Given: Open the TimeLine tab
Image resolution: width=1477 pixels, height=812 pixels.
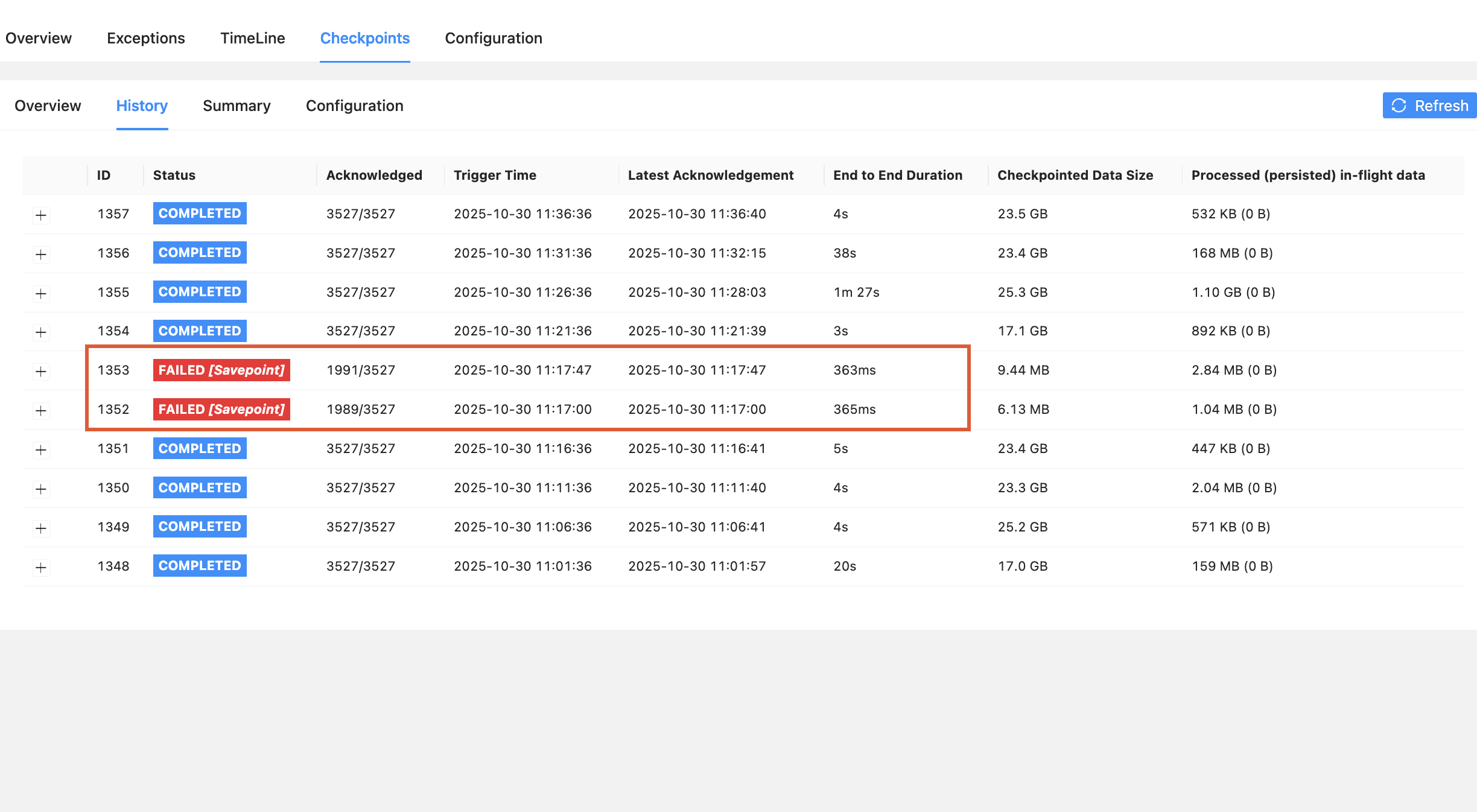Looking at the screenshot, I should 252,38.
